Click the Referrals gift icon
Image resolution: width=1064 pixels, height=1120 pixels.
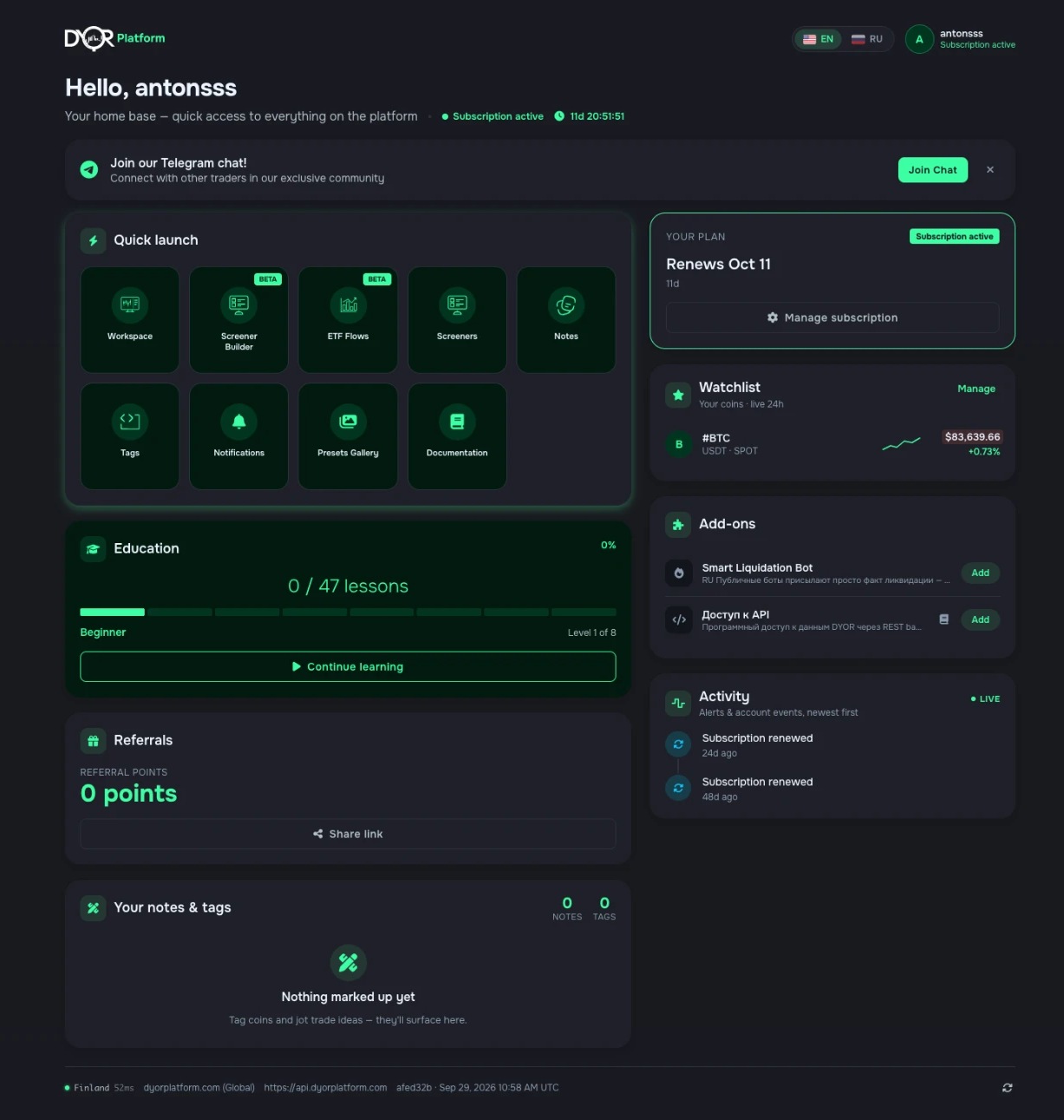(x=93, y=741)
